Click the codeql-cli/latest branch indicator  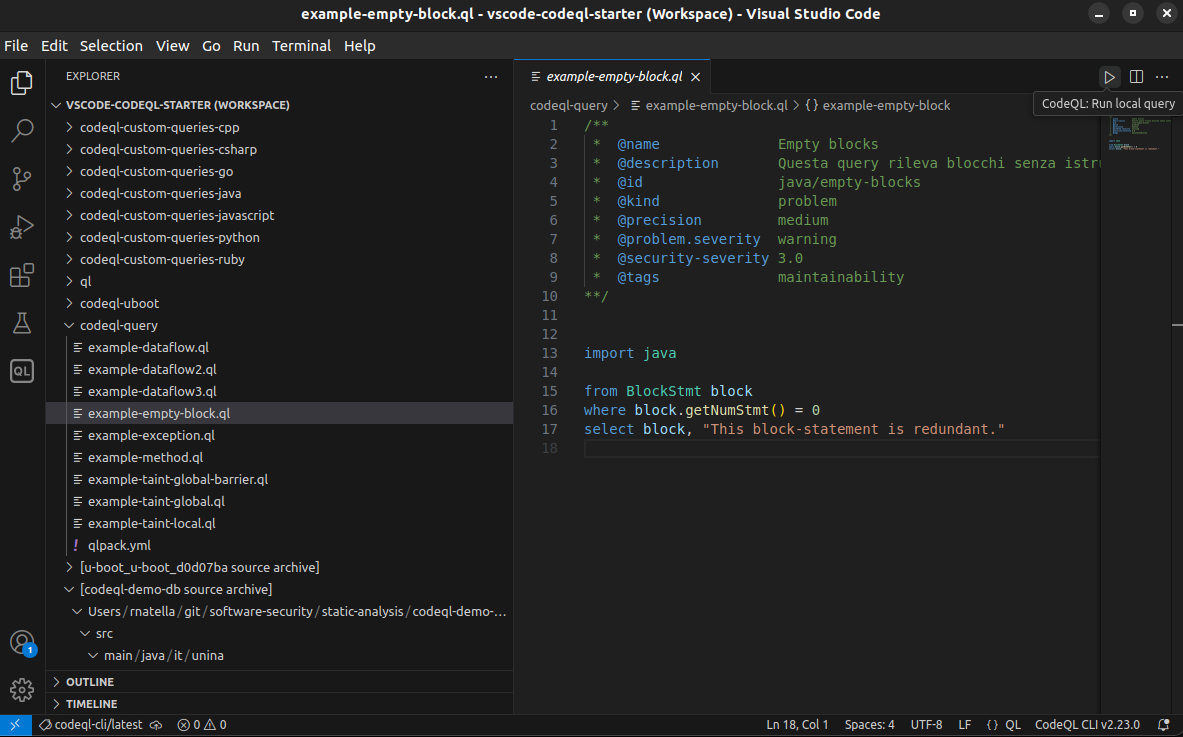(91, 725)
